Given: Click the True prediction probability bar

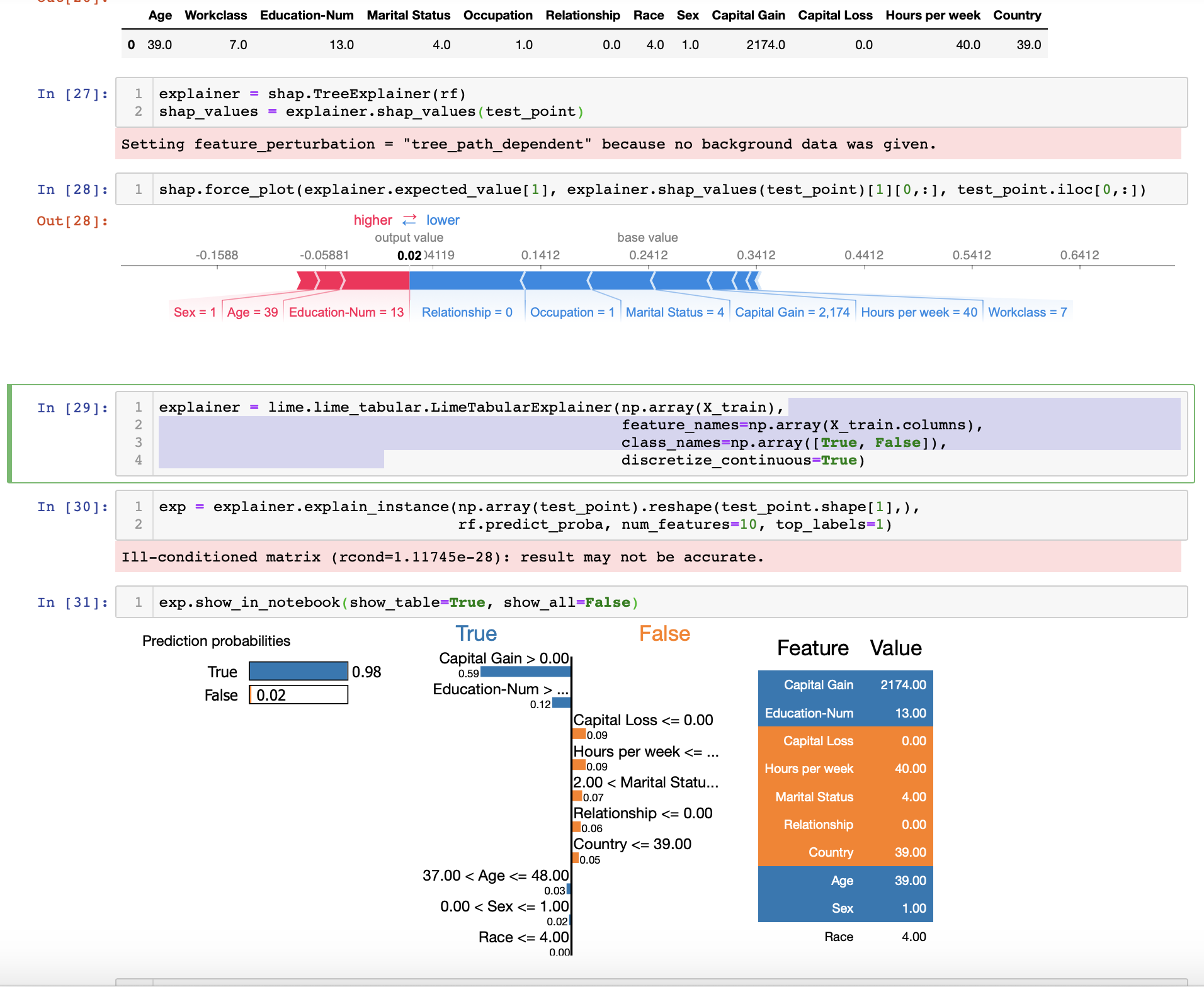Looking at the screenshot, I should pyautogui.click(x=298, y=671).
